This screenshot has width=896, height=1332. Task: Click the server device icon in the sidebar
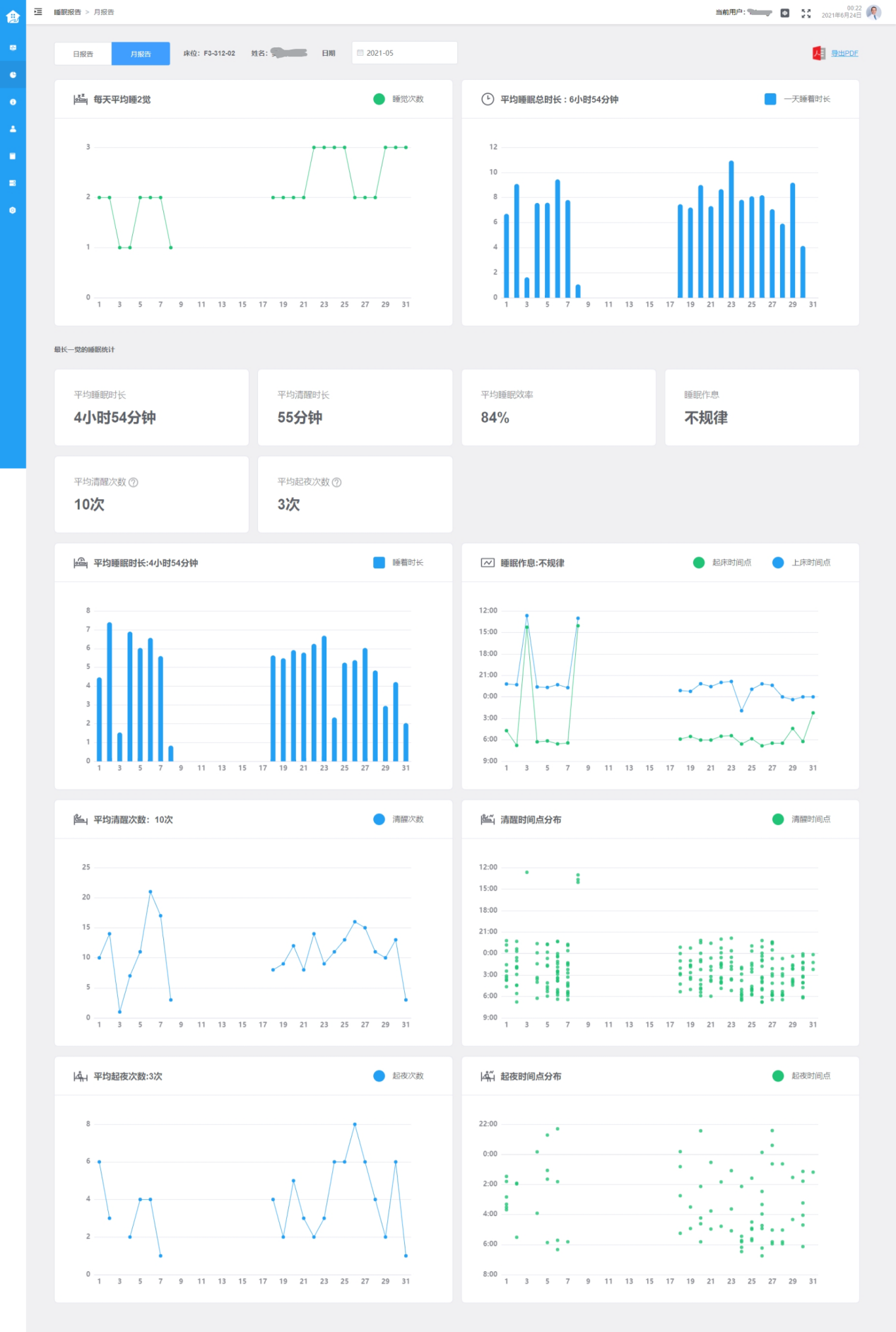coord(13,183)
